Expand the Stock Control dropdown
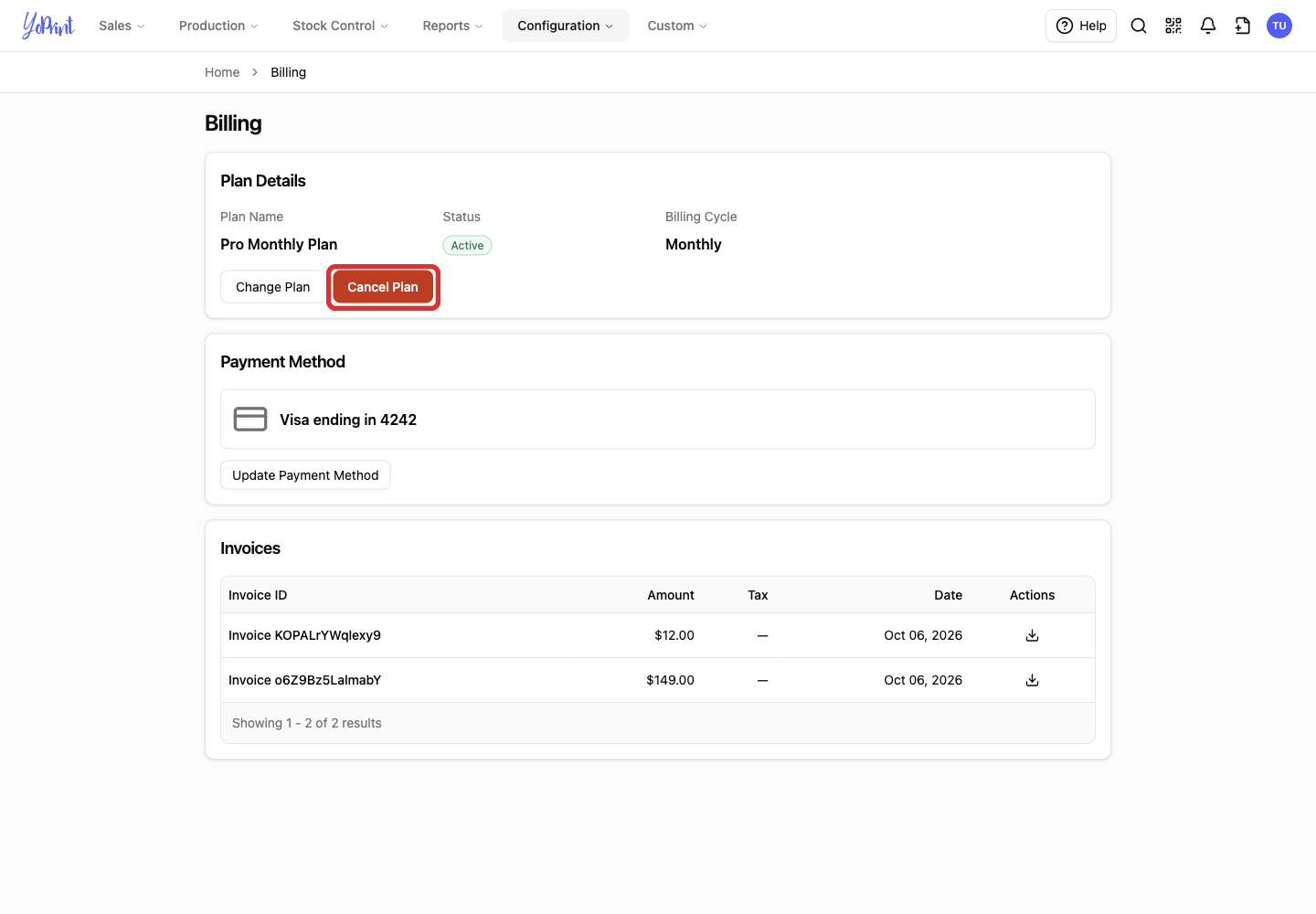Viewport: 1316px width, 914px height. coord(340,26)
